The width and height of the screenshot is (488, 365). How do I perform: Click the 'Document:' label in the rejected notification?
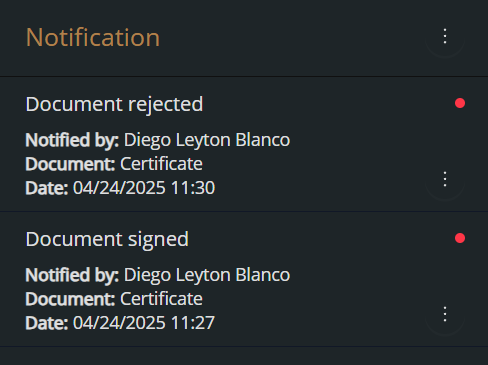click(70, 164)
